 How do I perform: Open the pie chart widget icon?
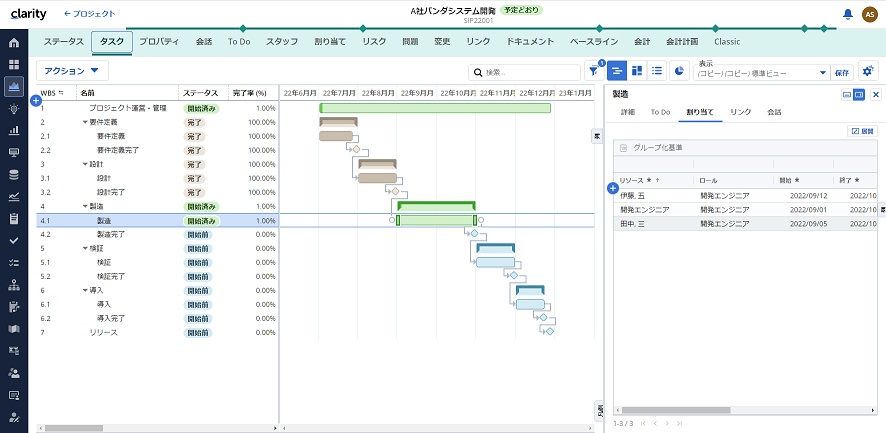click(679, 71)
